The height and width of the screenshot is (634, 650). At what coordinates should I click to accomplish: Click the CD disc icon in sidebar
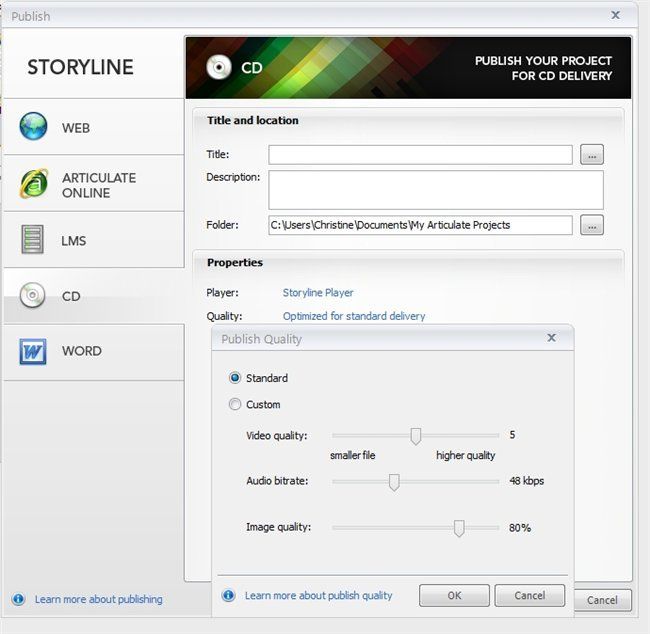[32, 295]
